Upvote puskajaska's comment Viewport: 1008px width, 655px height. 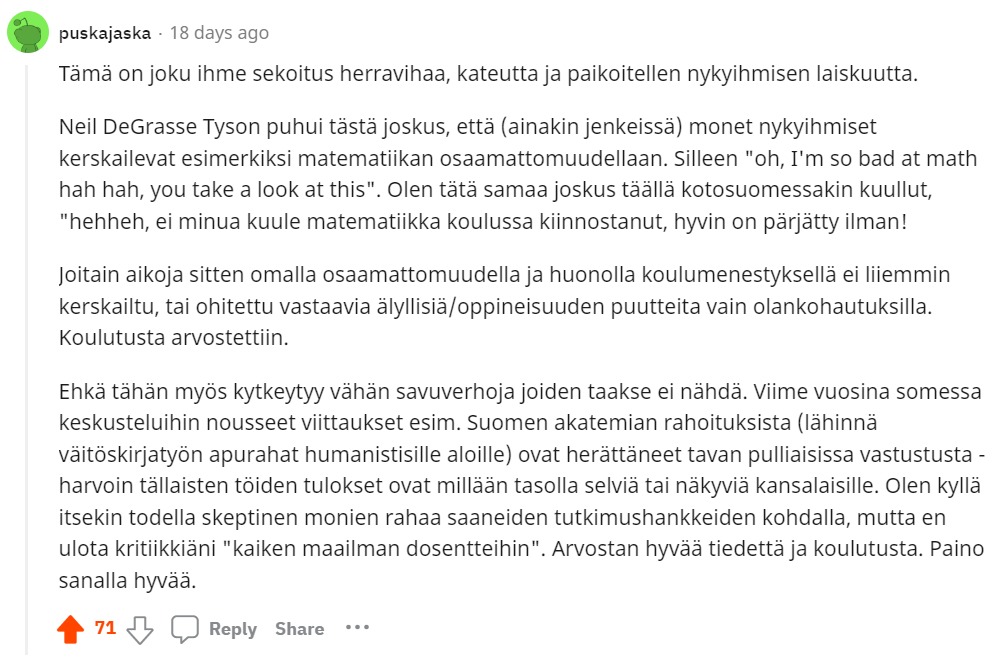point(70,629)
